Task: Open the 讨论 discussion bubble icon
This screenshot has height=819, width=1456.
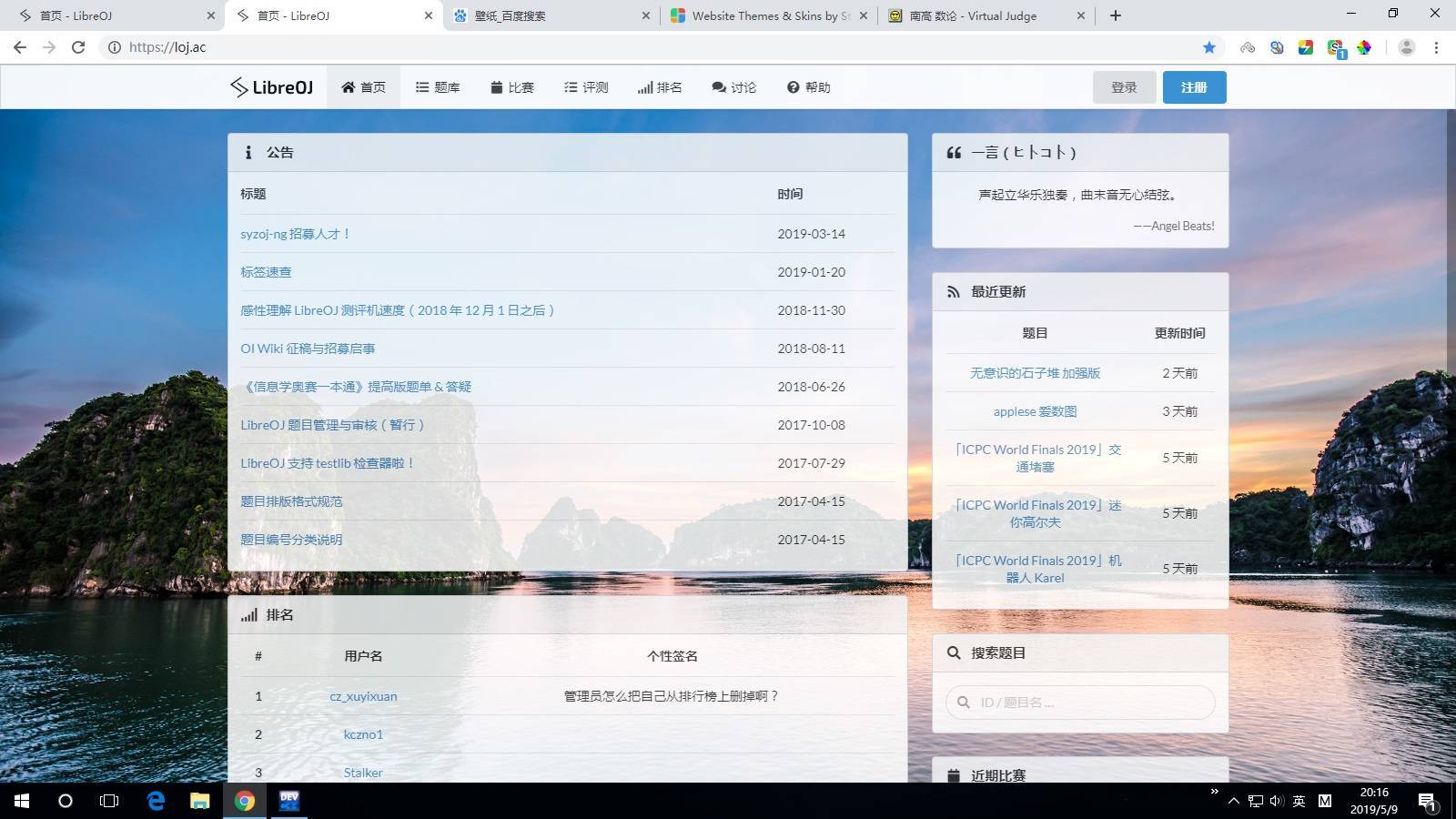Action: pos(718,86)
